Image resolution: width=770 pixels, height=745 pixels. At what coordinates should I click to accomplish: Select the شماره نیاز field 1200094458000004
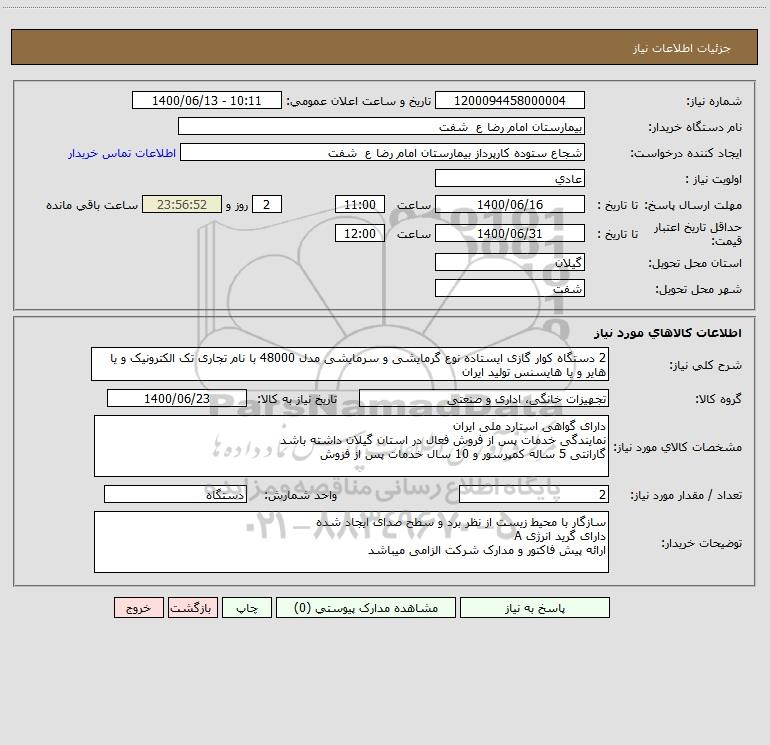(510, 101)
